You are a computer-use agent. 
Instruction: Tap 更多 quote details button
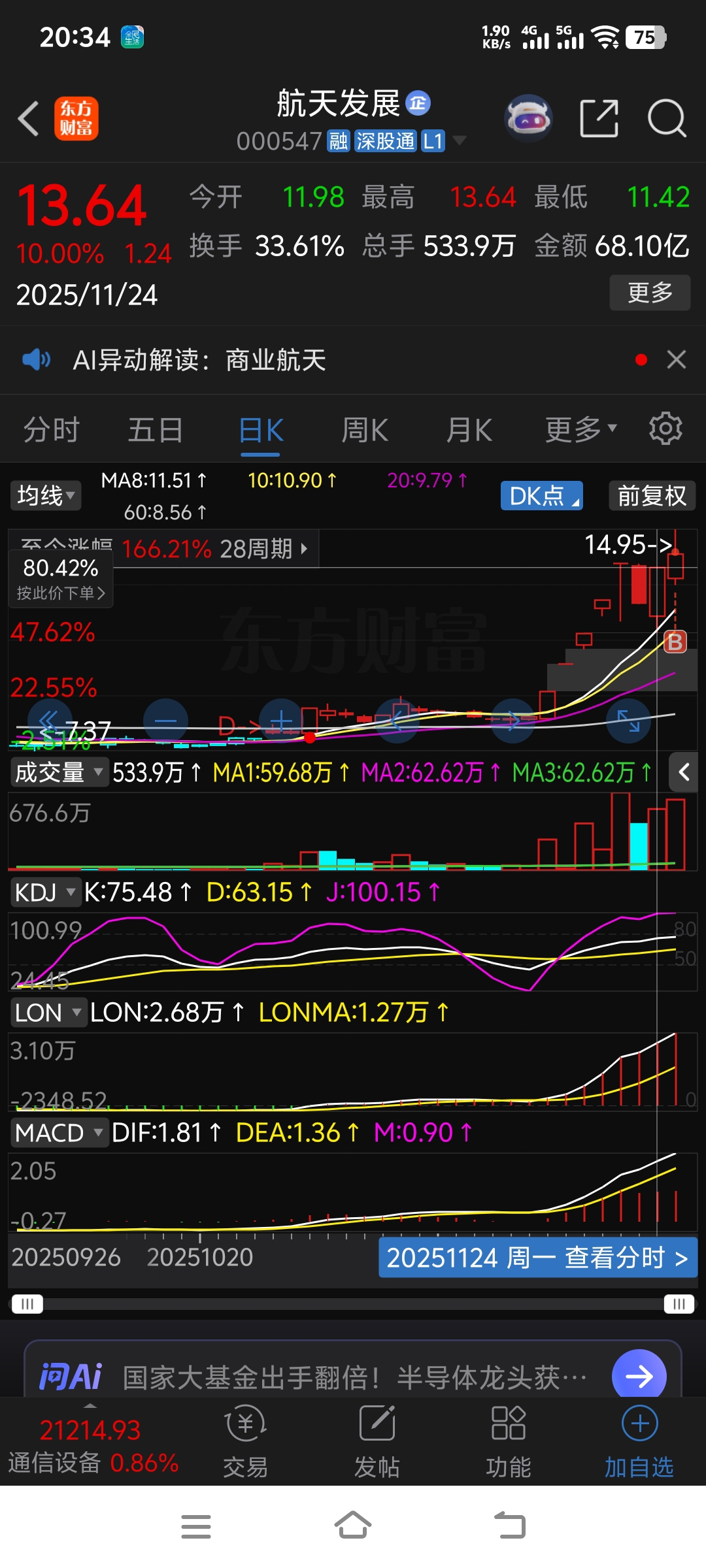point(650,292)
